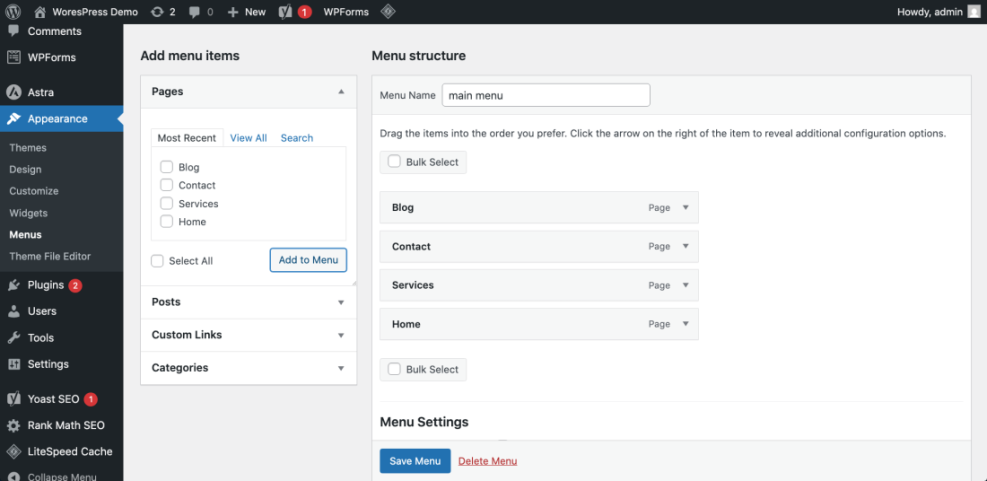This screenshot has width=987, height=481.
Task: Click the red Yoast SEO notification badge
Action: (91, 399)
